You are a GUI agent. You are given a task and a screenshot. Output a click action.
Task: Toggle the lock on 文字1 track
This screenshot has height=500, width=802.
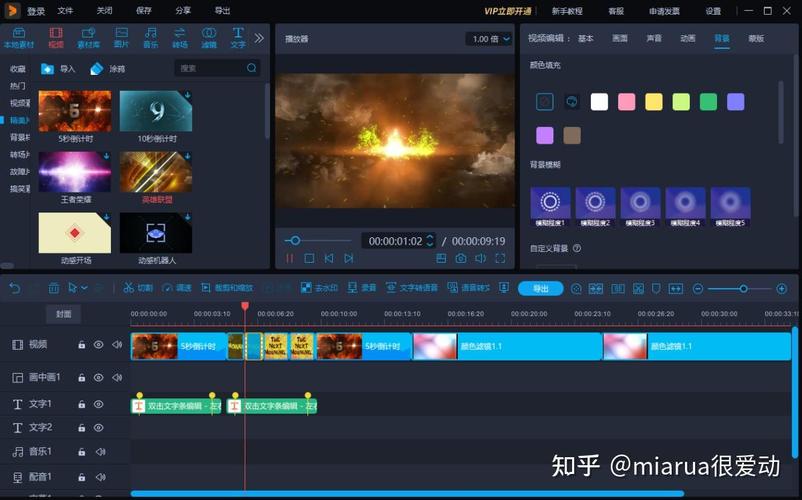pos(82,405)
